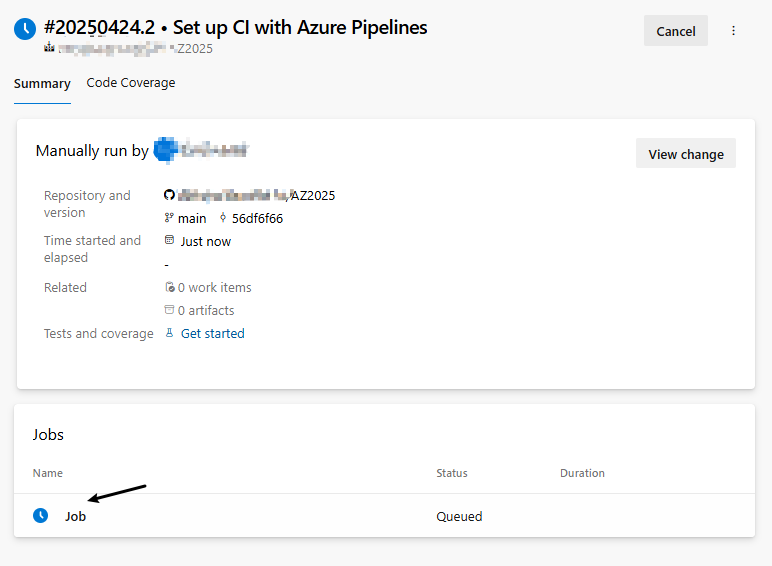Screen dimensions: 772x566
Task: Open 0 artifacts
Action: pos(206,311)
